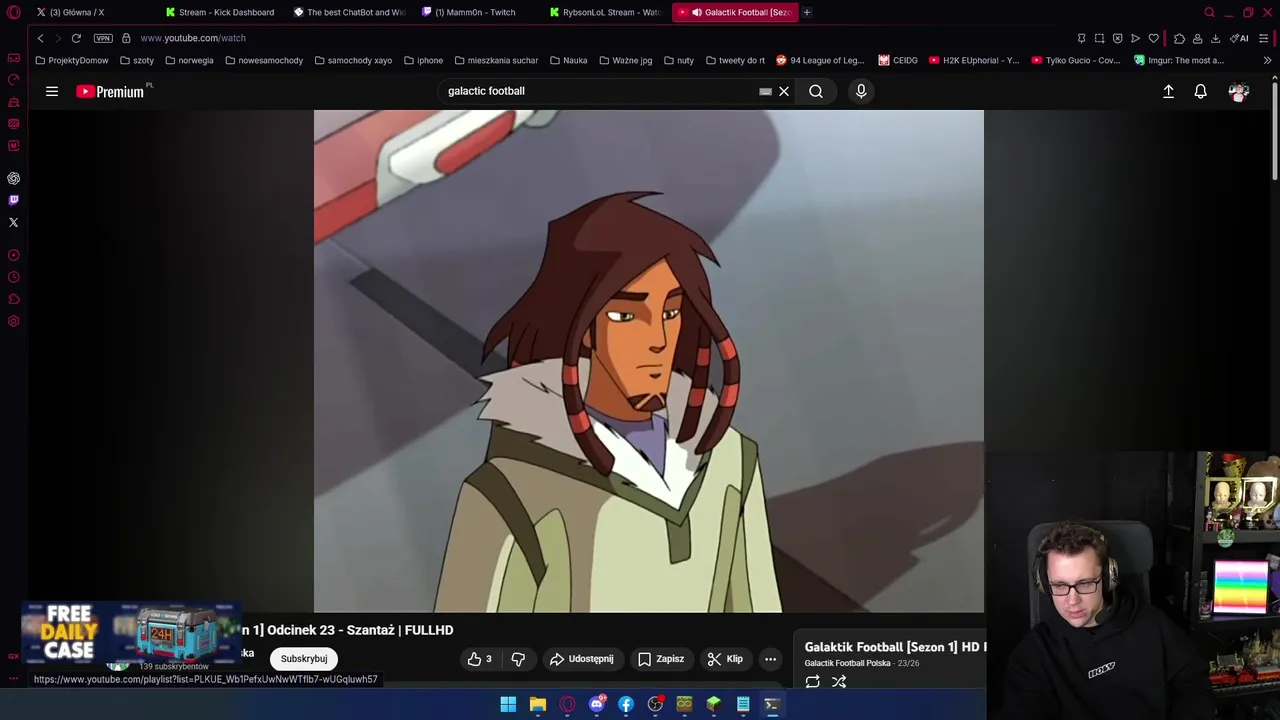Open GX Control speedometer icon in sidebar
This screenshot has height=720, width=1280.
14,80
